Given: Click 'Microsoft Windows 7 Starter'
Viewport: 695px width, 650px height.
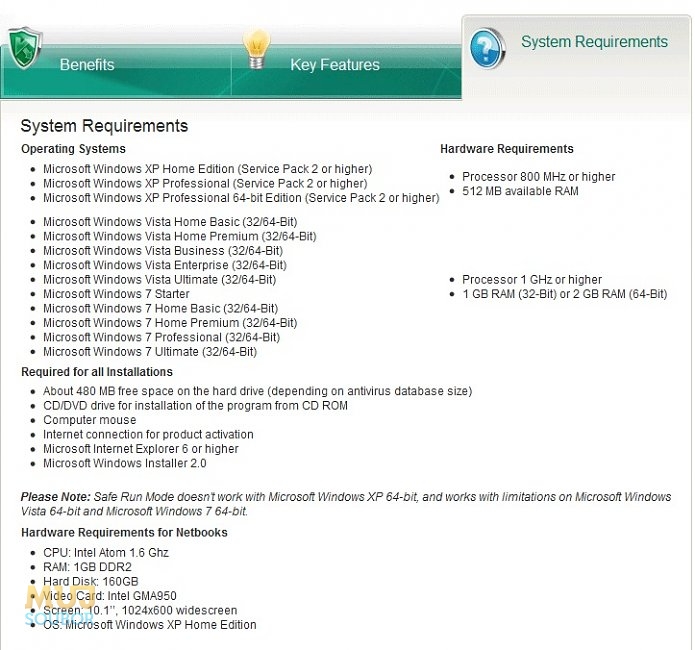Looking at the screenshot, I should tap(116, 294).
